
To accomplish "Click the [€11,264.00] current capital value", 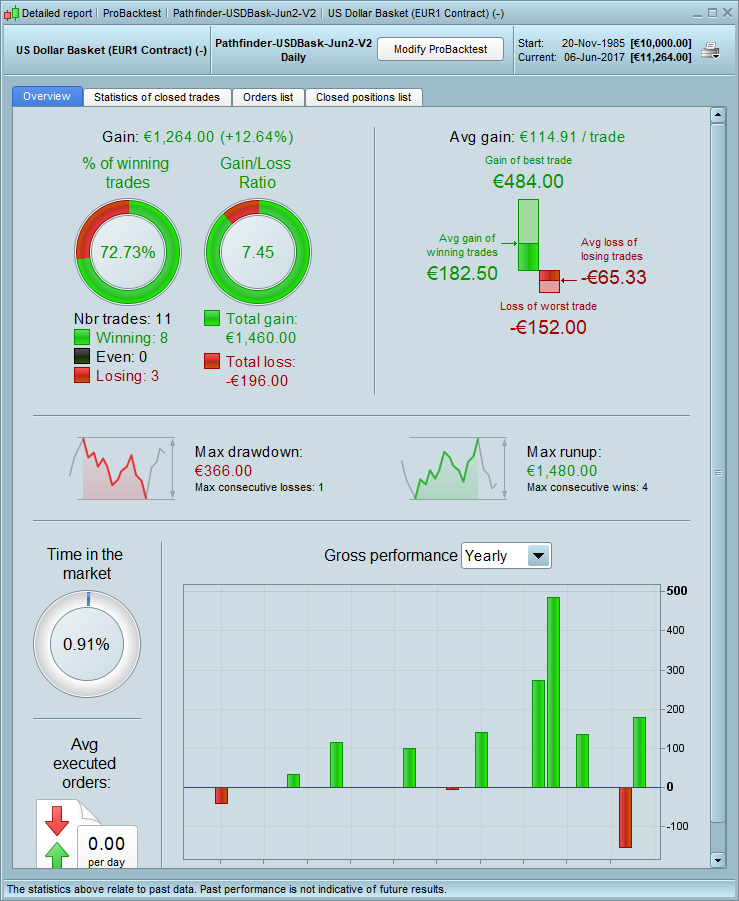I will [x=661, y=57].
